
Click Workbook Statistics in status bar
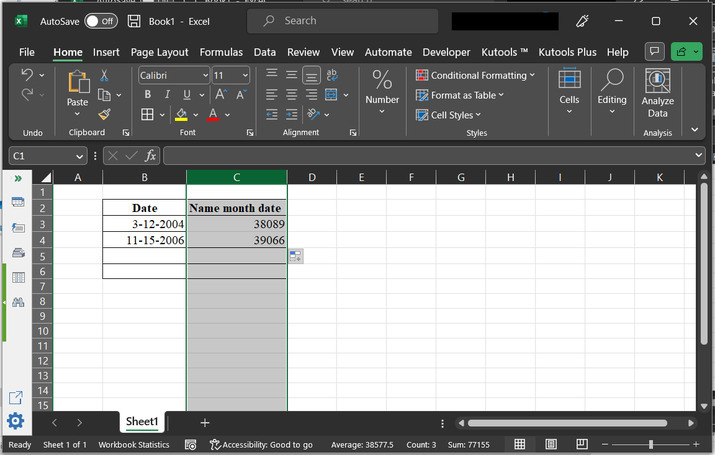[133, 444]
